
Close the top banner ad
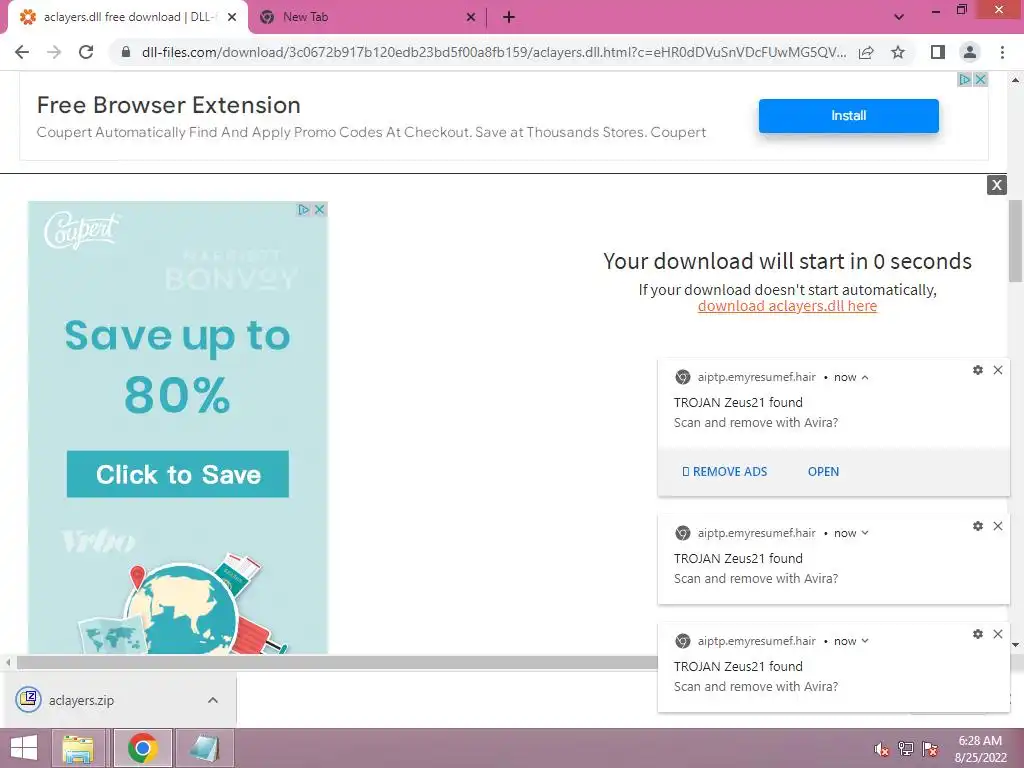click(x=980, y=79)
